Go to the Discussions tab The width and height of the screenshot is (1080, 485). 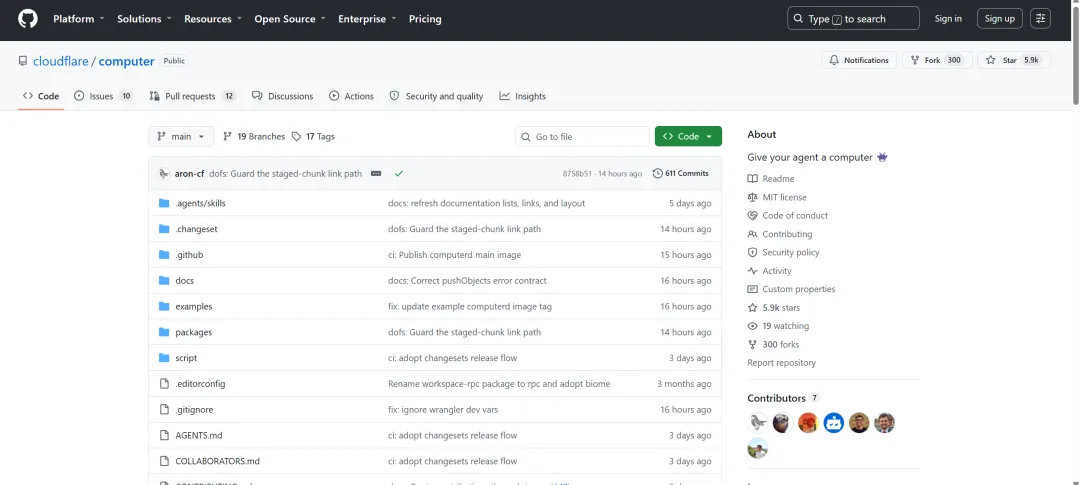pyautogui.click(x=282, y=96)
